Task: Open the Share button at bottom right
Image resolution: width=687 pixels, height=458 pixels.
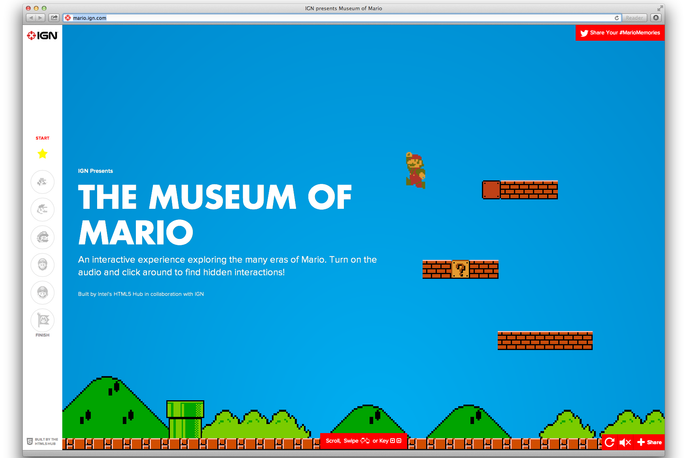Action: coord(649,442)
